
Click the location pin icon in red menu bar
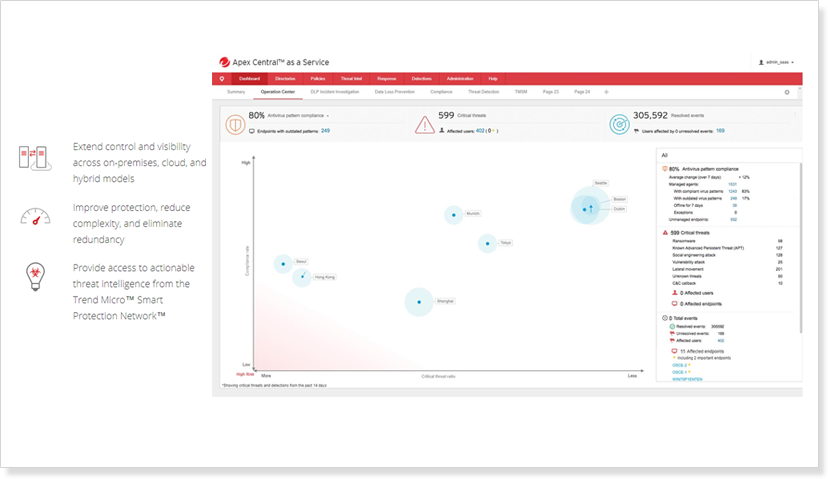(222, 79)
